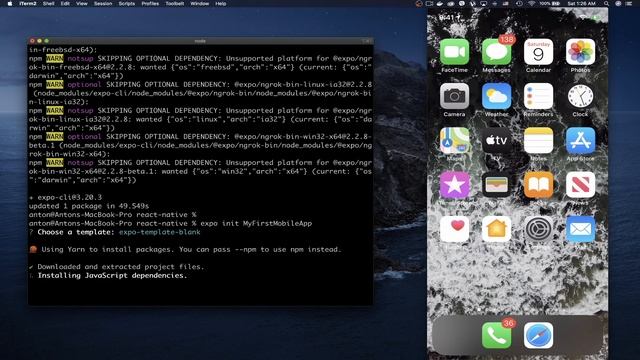Open the Profiles menu
The width and height of the screenshot is (640, 360).
[150, 3]
